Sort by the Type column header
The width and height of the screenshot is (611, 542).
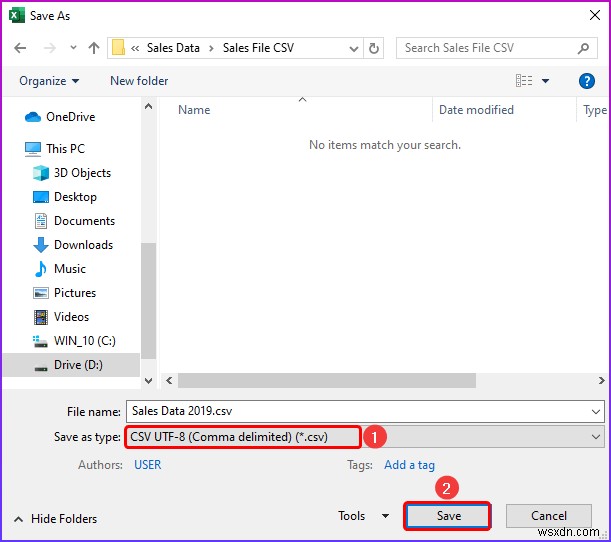click(x=594, y=110)
